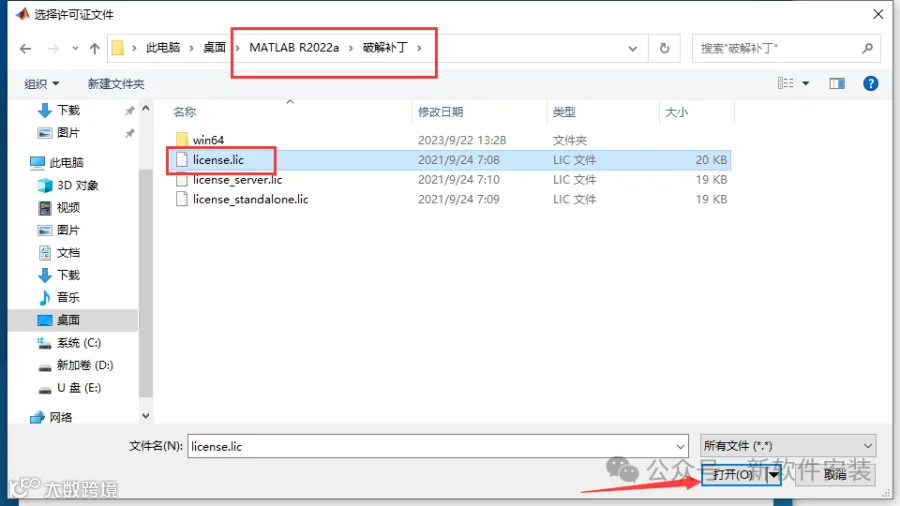This screenshot has width=900, height=506.
Task: Open the 打开 button split arrow
Action: (774, 475)
